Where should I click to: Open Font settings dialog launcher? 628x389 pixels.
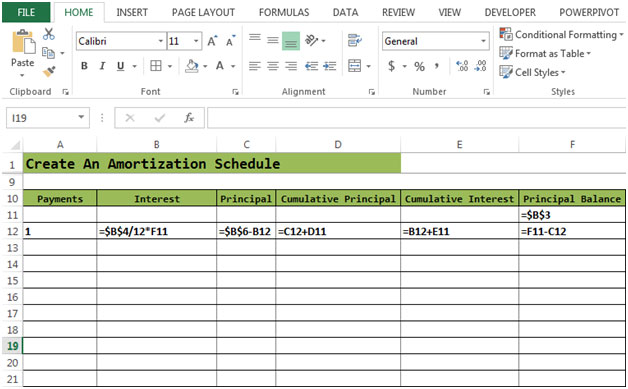tap(236, 92)
